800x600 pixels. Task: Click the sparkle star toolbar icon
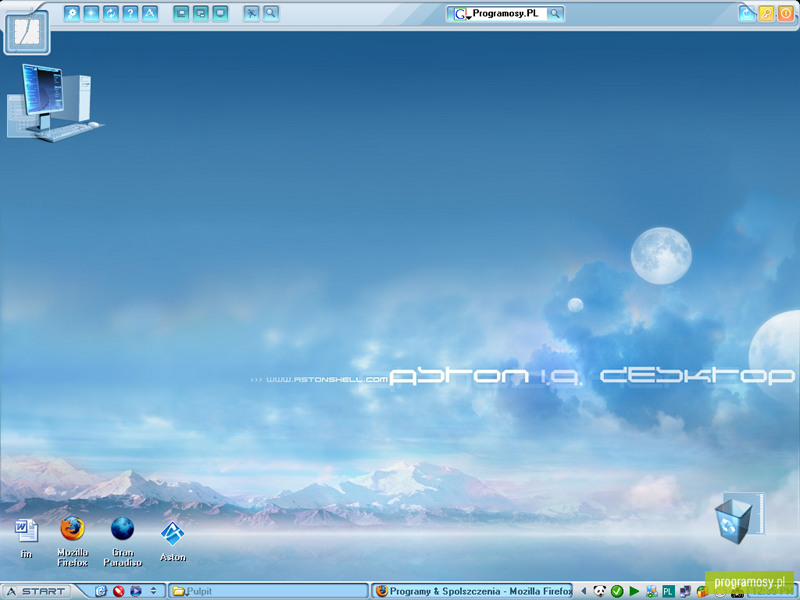tap(91, 13)
